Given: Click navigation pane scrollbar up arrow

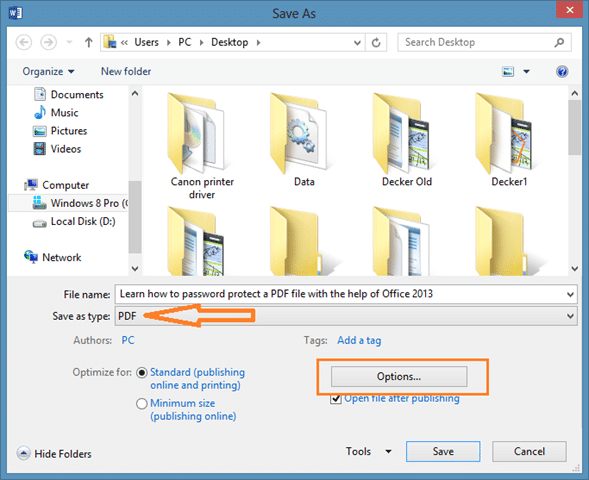Looking at the screenshot, I should [x=135, y=93].
